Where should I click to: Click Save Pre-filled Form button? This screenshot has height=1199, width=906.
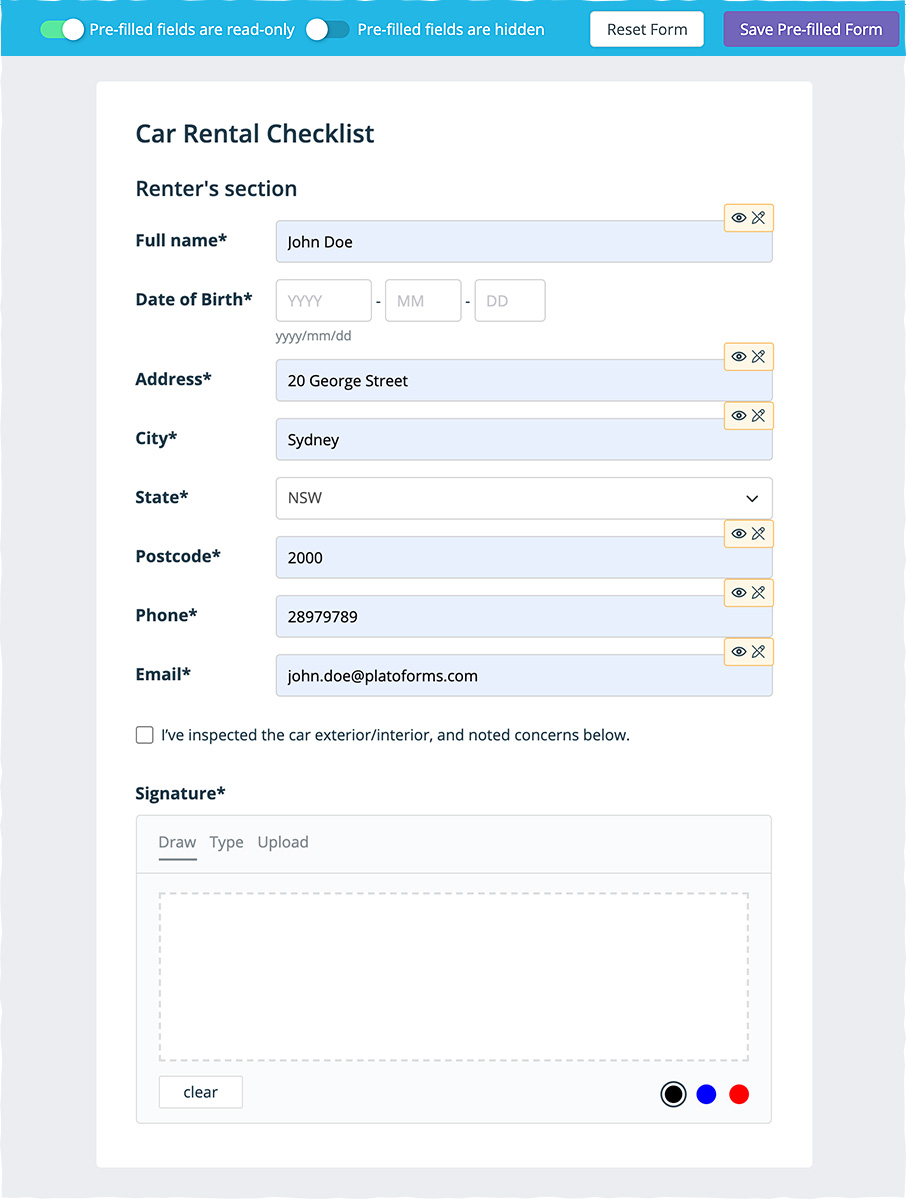(x=811, y=30)
